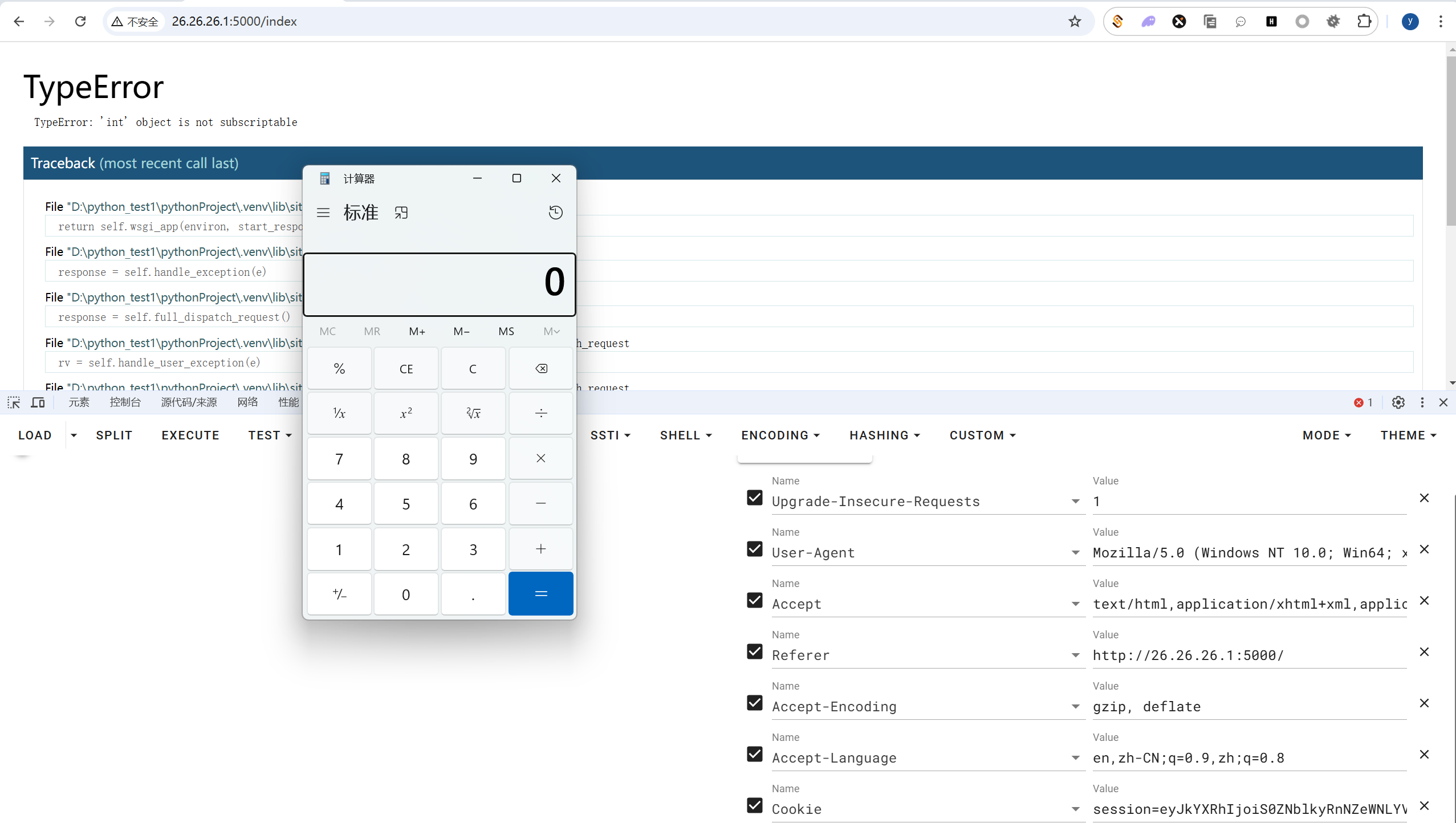This screenshot has height=823, width=1456.
Task: Bookmark this page with star icon
Action: pos(1075,22)
